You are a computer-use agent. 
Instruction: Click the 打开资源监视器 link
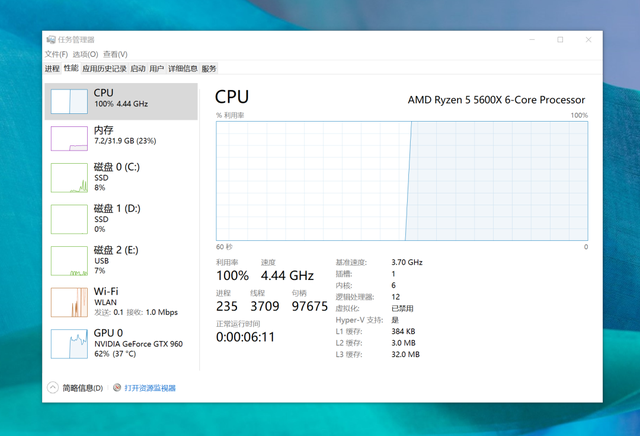click(x=150, y=388)
